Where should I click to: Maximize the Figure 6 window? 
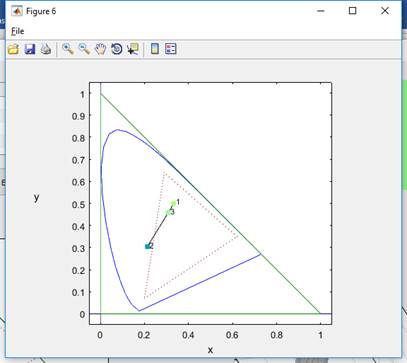coord(352,11)
